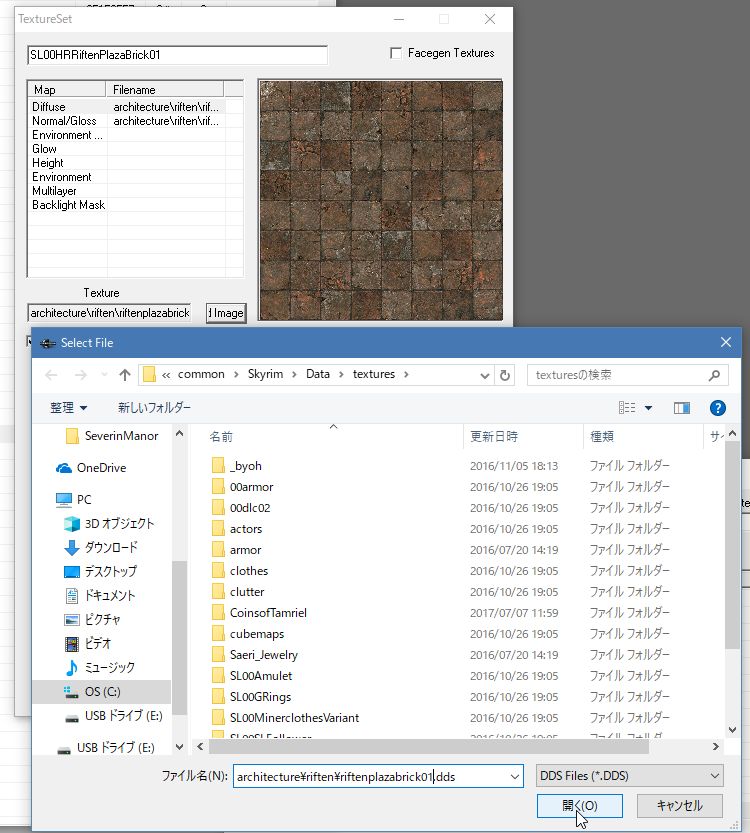The height and width of the screenshot is (833, 750).
Task: Click the Forward arrow in Select File dialog
Action: [x=80, y=375]
